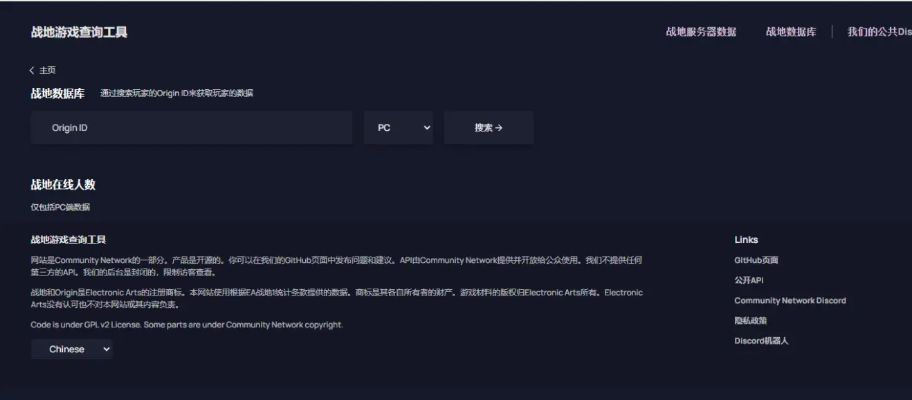This screenshot has height=400, width=912.
Task: Open the GitHub页面 link under Links
Action: [x=756, y=260]
